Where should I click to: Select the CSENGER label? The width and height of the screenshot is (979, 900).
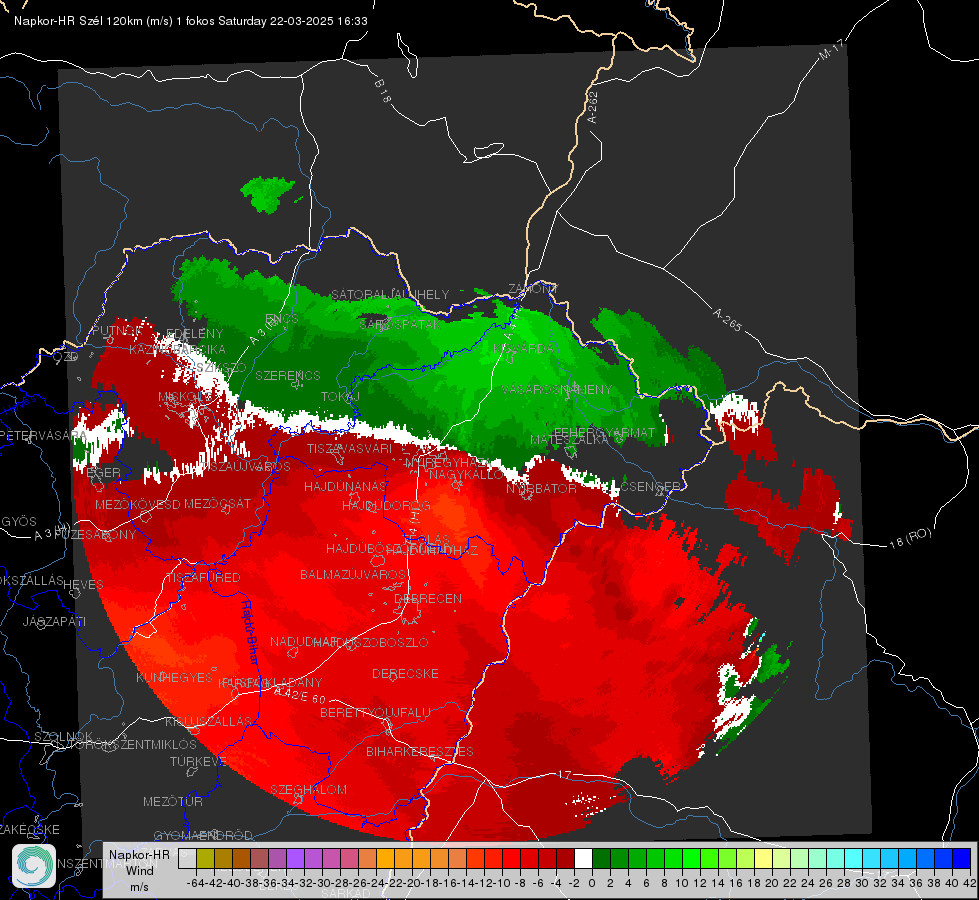click(x=651, y=487)
